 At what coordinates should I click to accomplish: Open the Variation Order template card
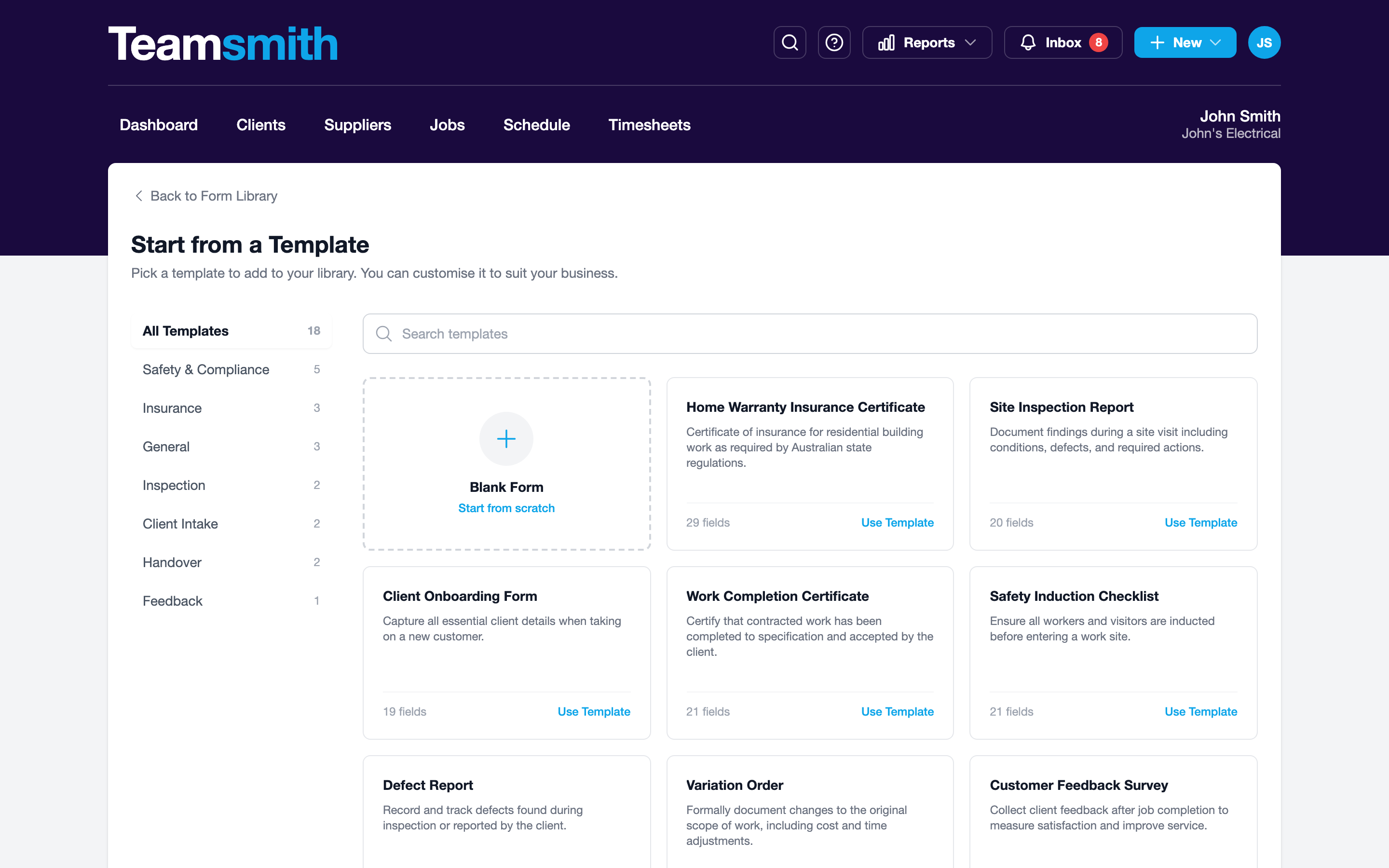point(810,812)
